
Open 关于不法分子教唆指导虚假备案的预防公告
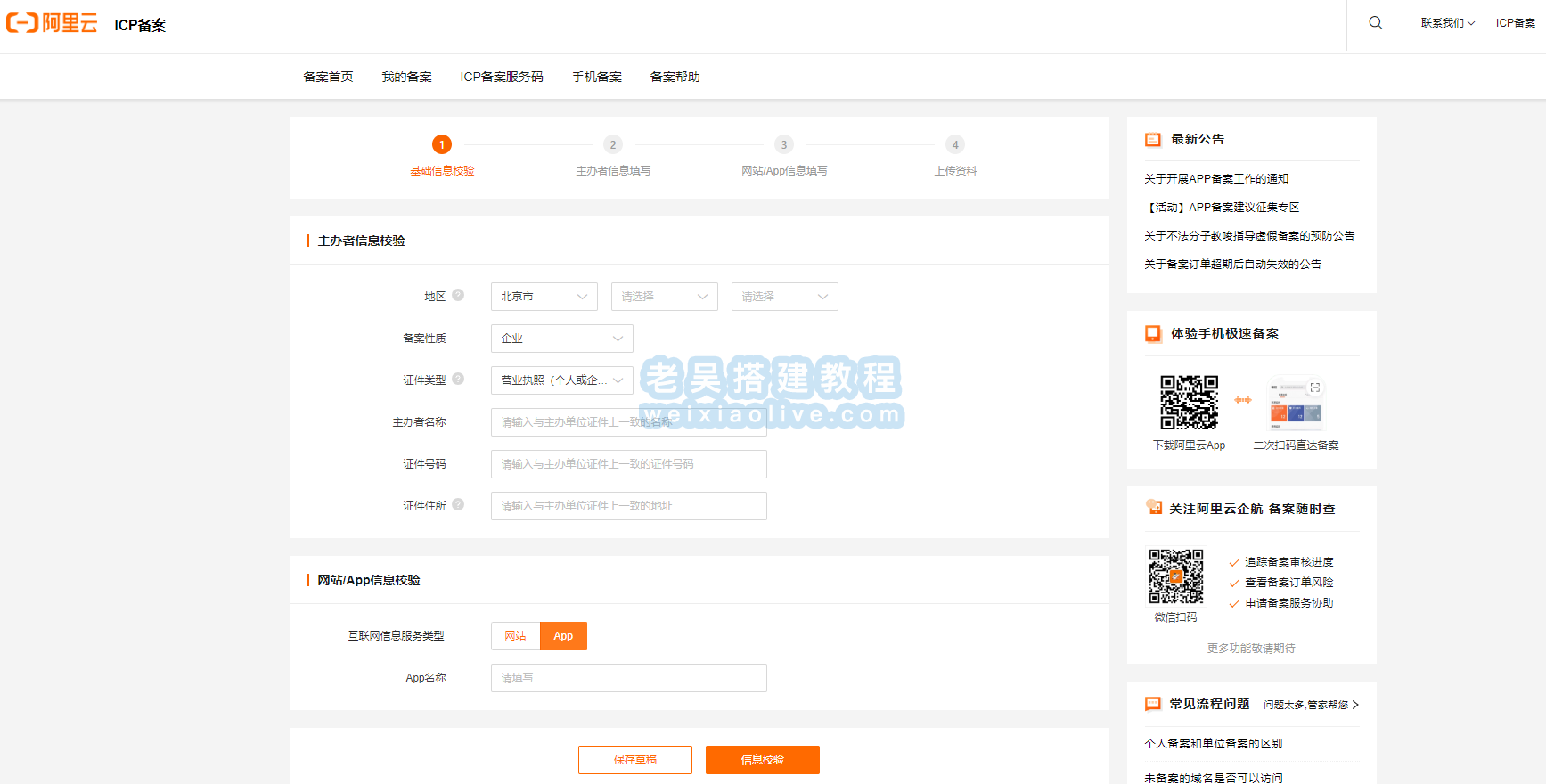(x=1249, y=236)
